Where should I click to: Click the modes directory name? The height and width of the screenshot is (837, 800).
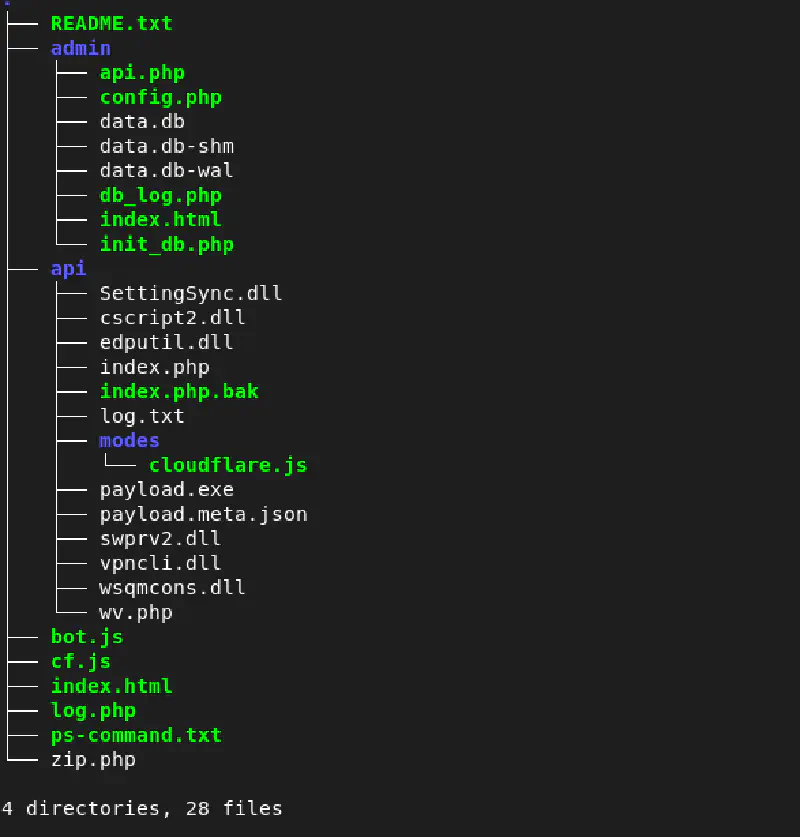(129, 440)
